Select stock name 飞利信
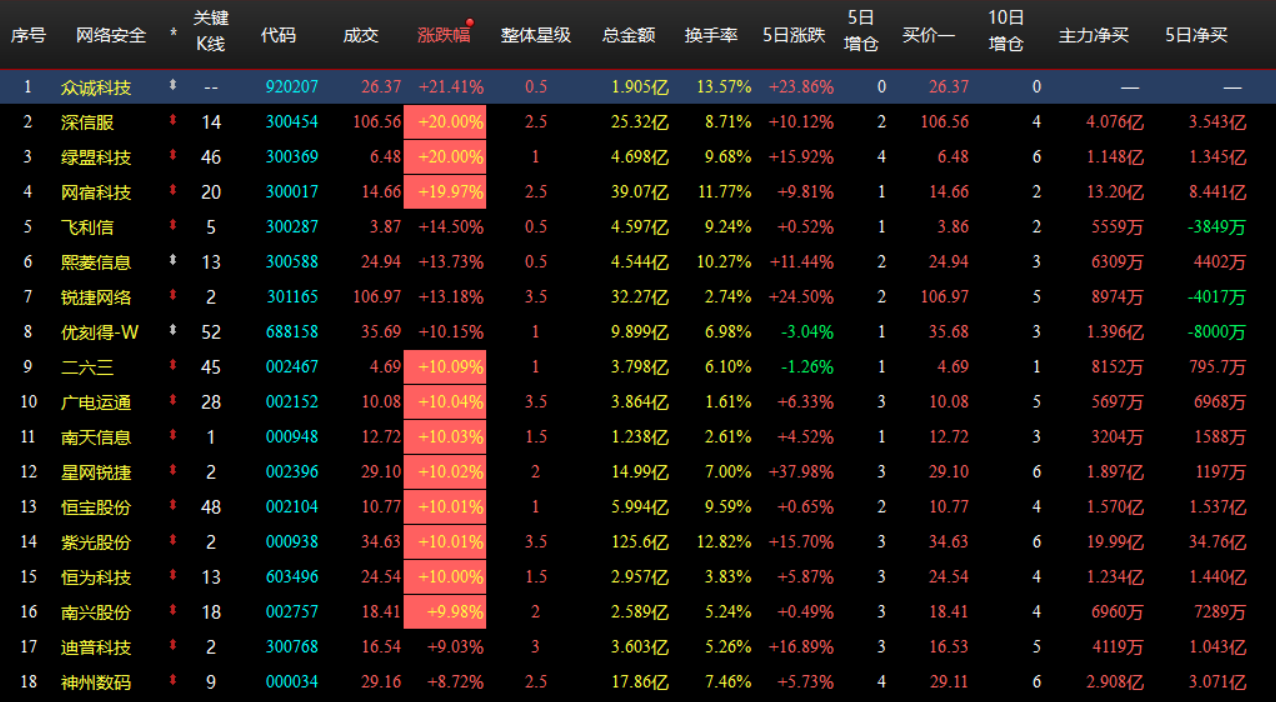Viewport: 1276px width, 702px height. (87, 227)
